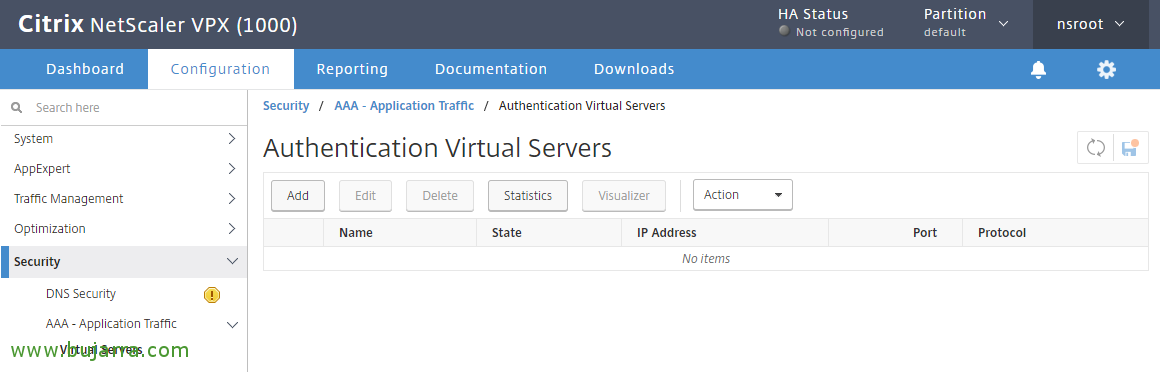Screen dimensions: 1160x372
Task: Collapse the Security section
Action: [x=124, y=262]
